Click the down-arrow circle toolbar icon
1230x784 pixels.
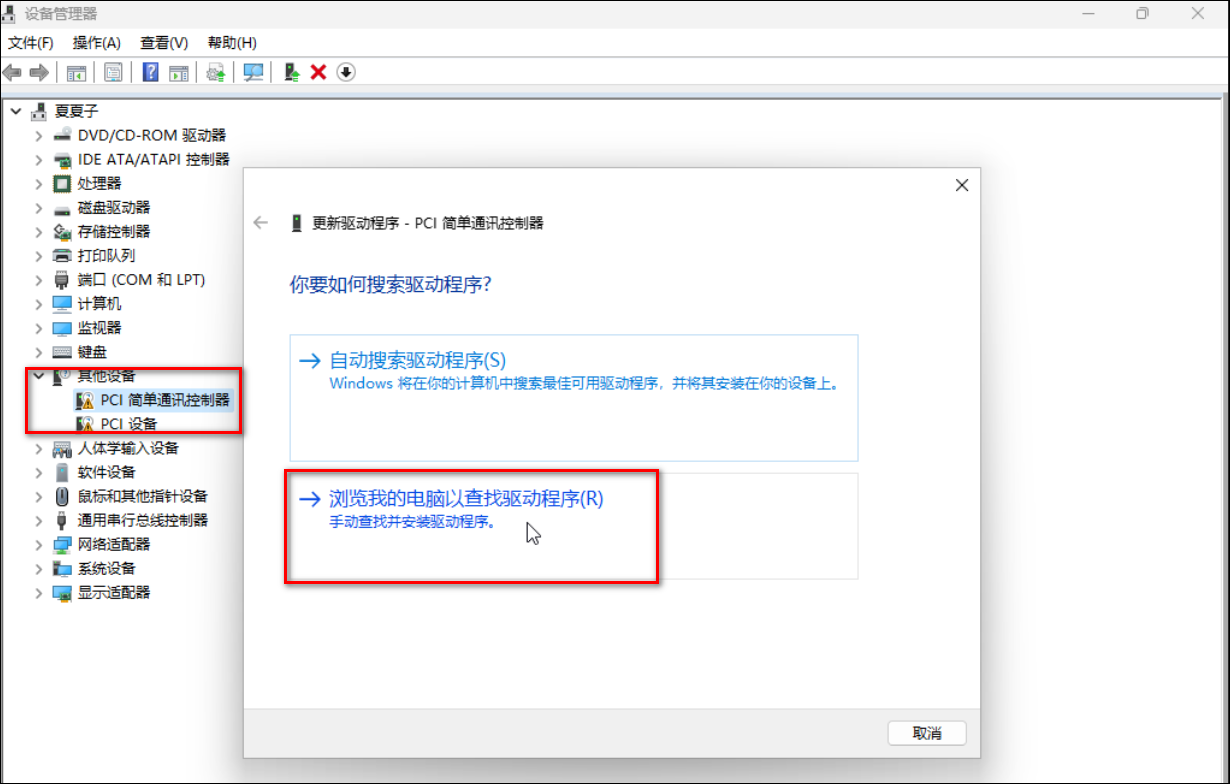tap(346, 72)
